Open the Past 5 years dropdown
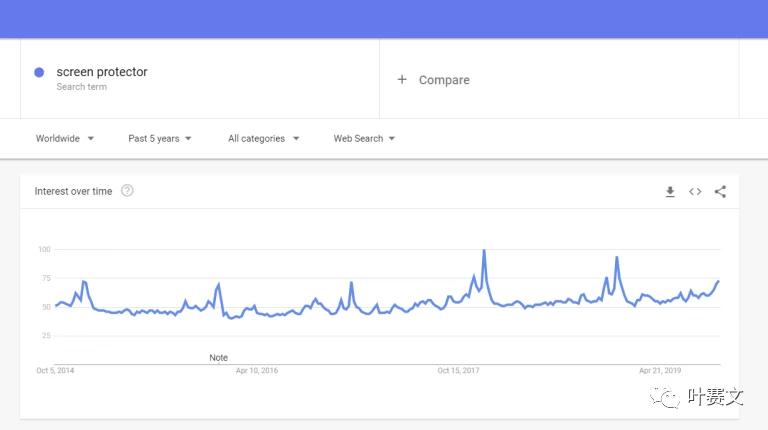Screen dimensions: 768x430 pyautogui.click(x=160, y=139)
